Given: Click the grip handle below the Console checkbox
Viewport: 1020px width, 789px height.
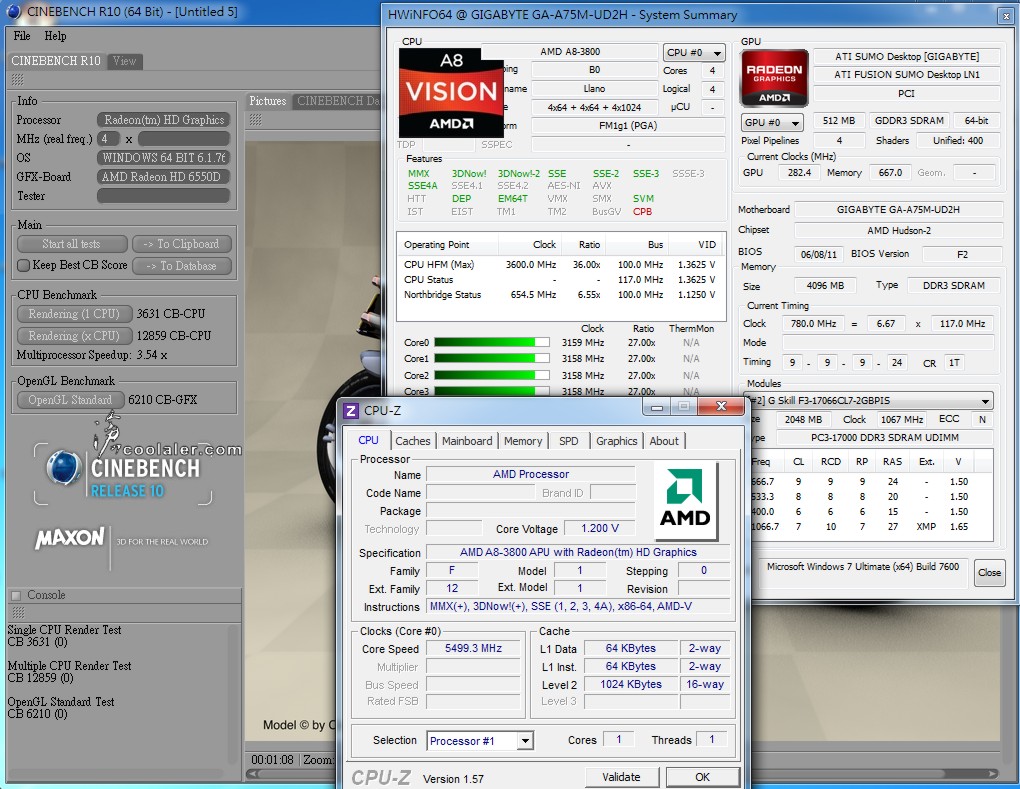Looking at the screenshot, I should (x=18, y=612).
